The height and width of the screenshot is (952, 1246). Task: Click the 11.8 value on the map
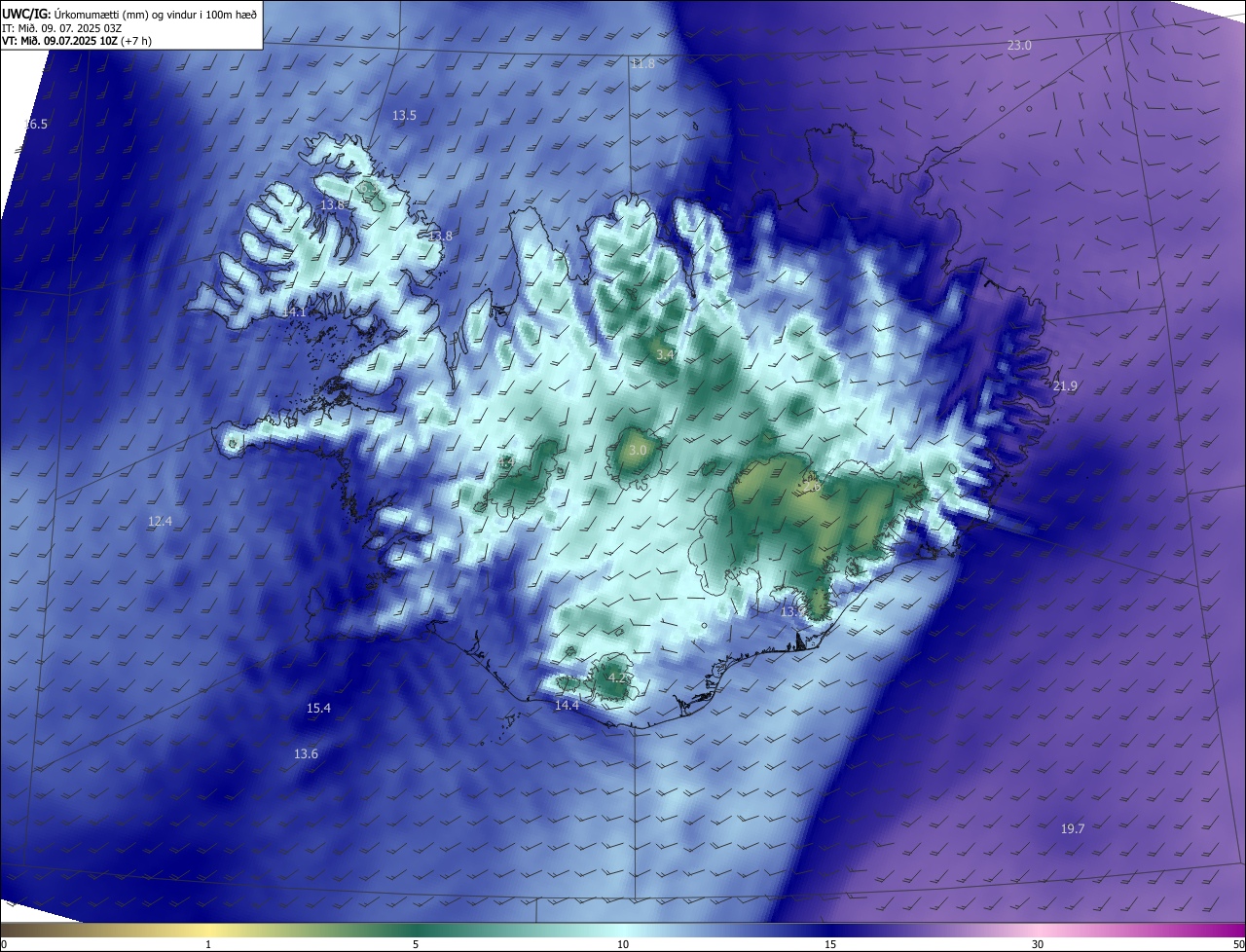point(642,63)
